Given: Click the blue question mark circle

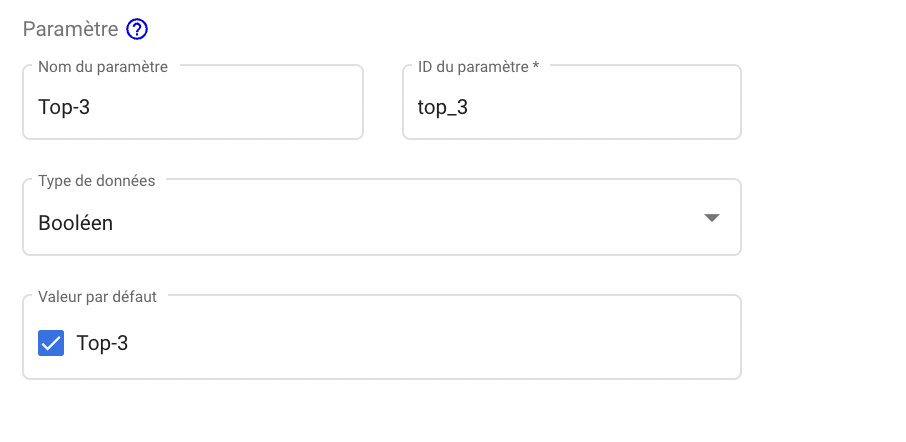Looking at the screenshot, I should [137, 29].
